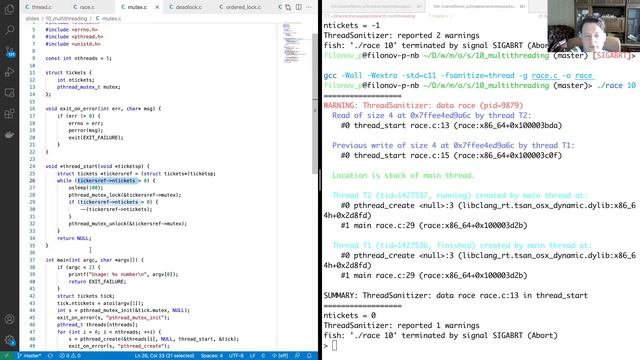Select language mode C in status bar
Screen dimensions: 640x360
263,356
